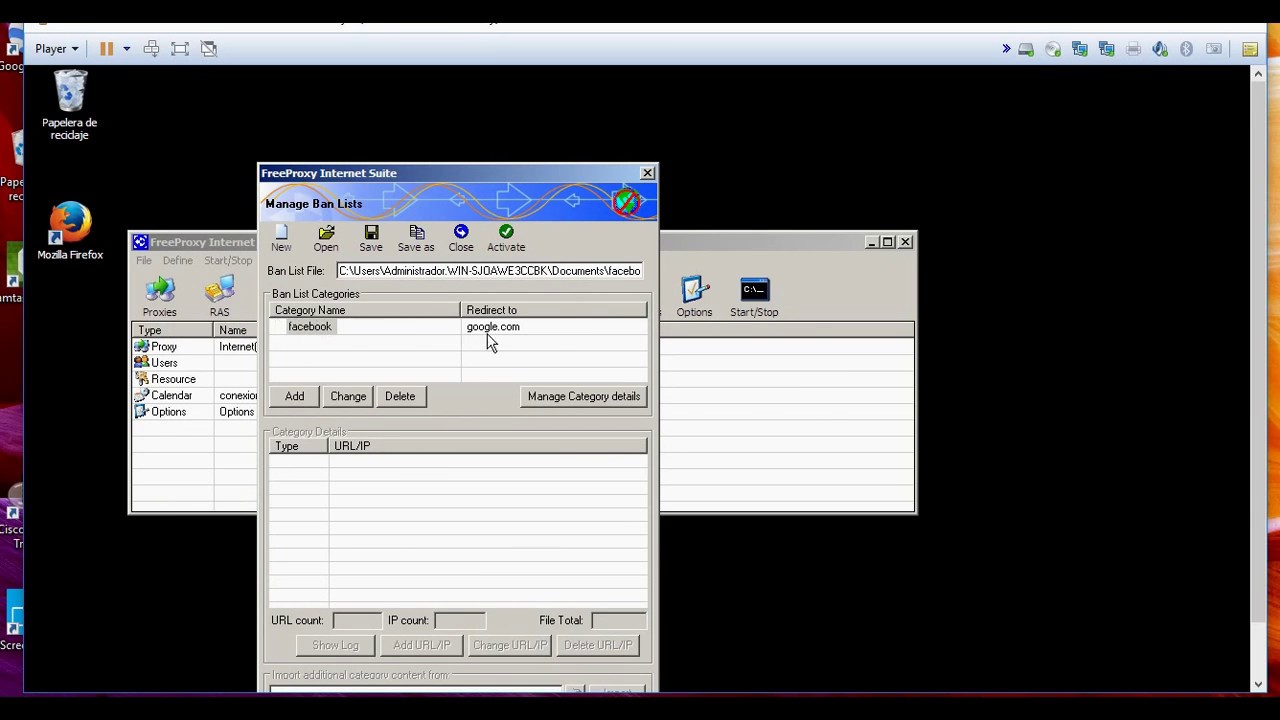Screen dimensions: 1280x720
Task: Click the Category Name column header
Action: 365,310
